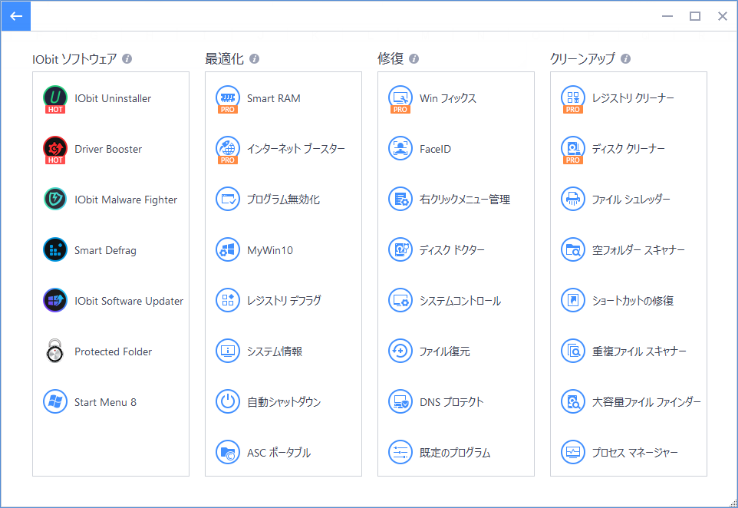Open ショートカットの修復 icon
This screenshot has width=738, height=508.
tap(573, 300)
